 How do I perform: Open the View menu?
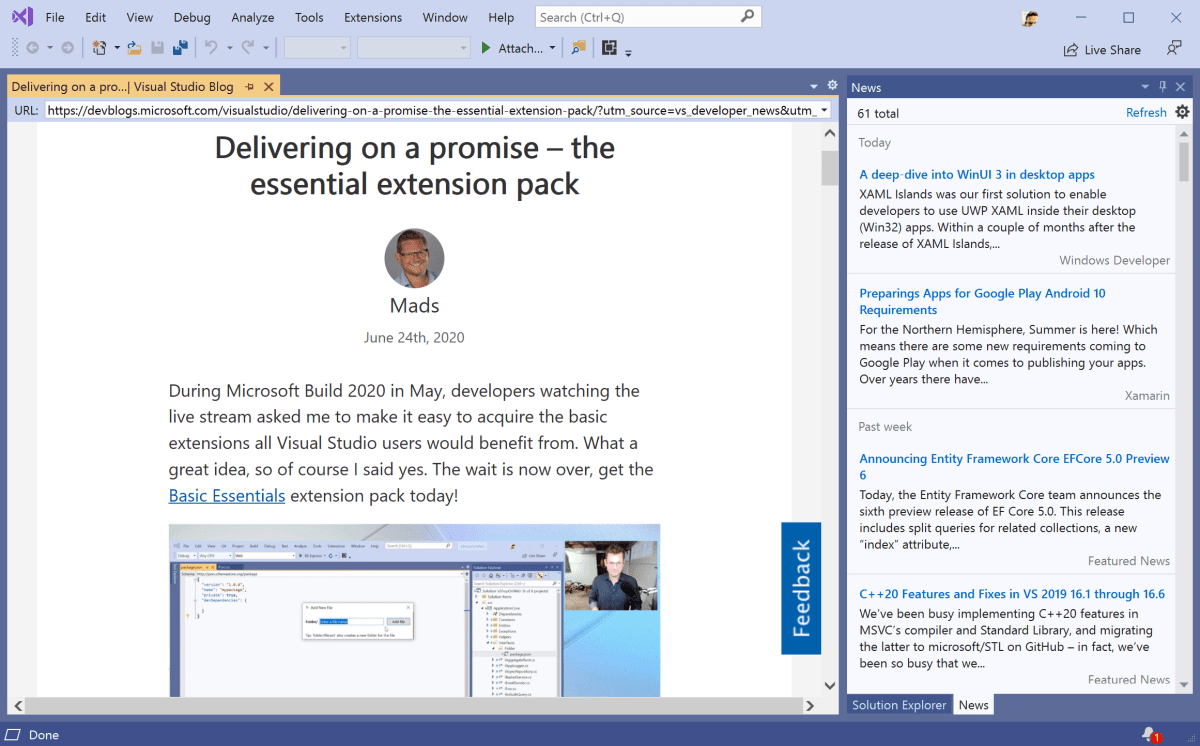(x=140, y=18)
